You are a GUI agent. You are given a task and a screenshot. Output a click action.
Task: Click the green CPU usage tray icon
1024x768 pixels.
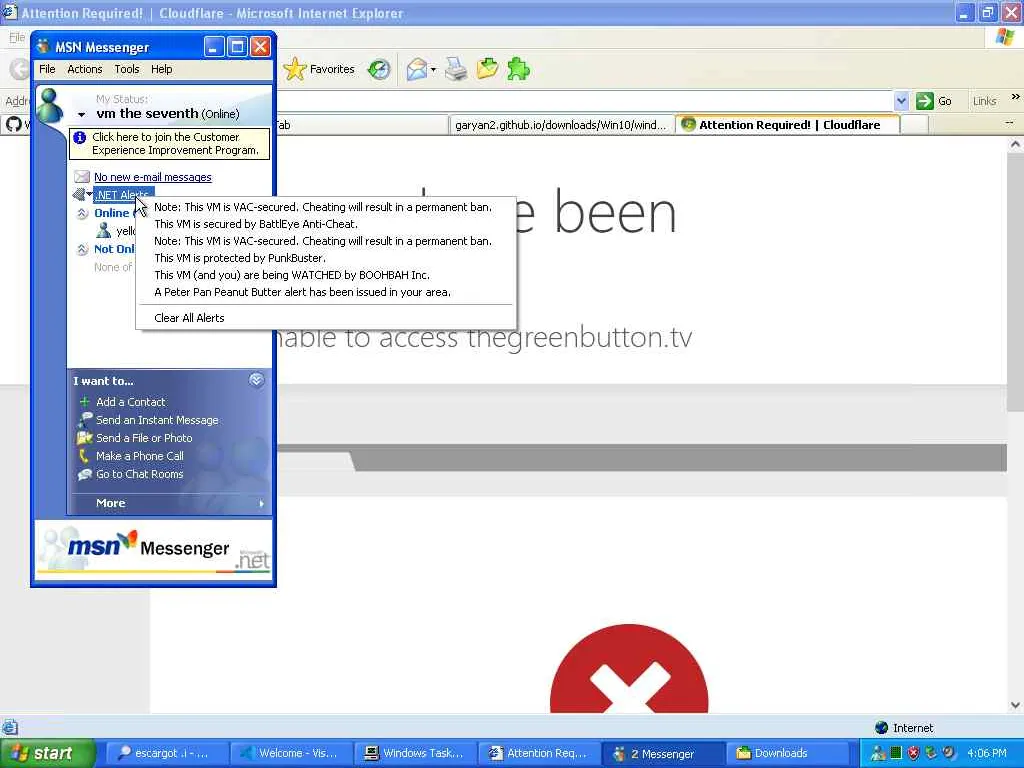point(896,754)
